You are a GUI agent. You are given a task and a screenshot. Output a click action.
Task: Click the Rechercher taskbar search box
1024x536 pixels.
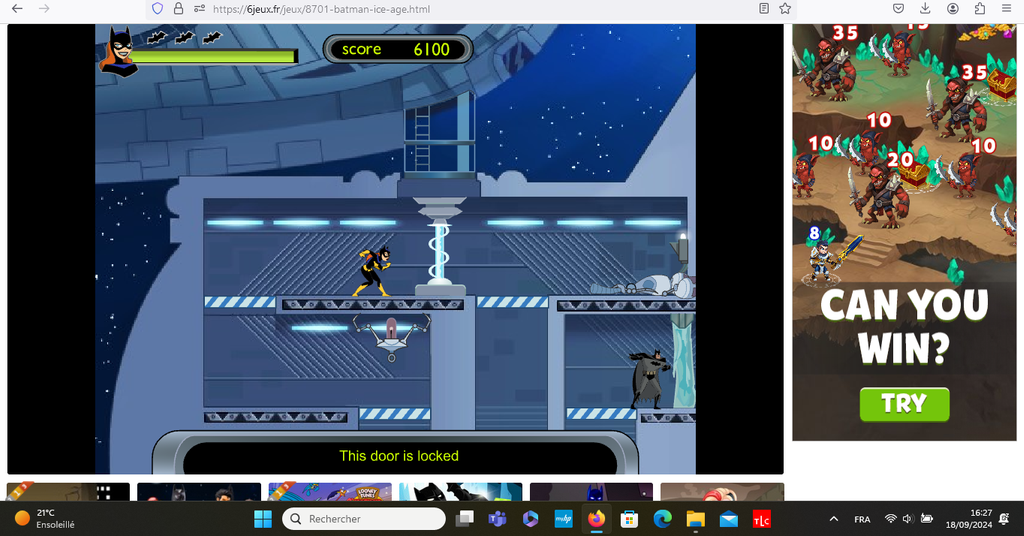[364, 519]
